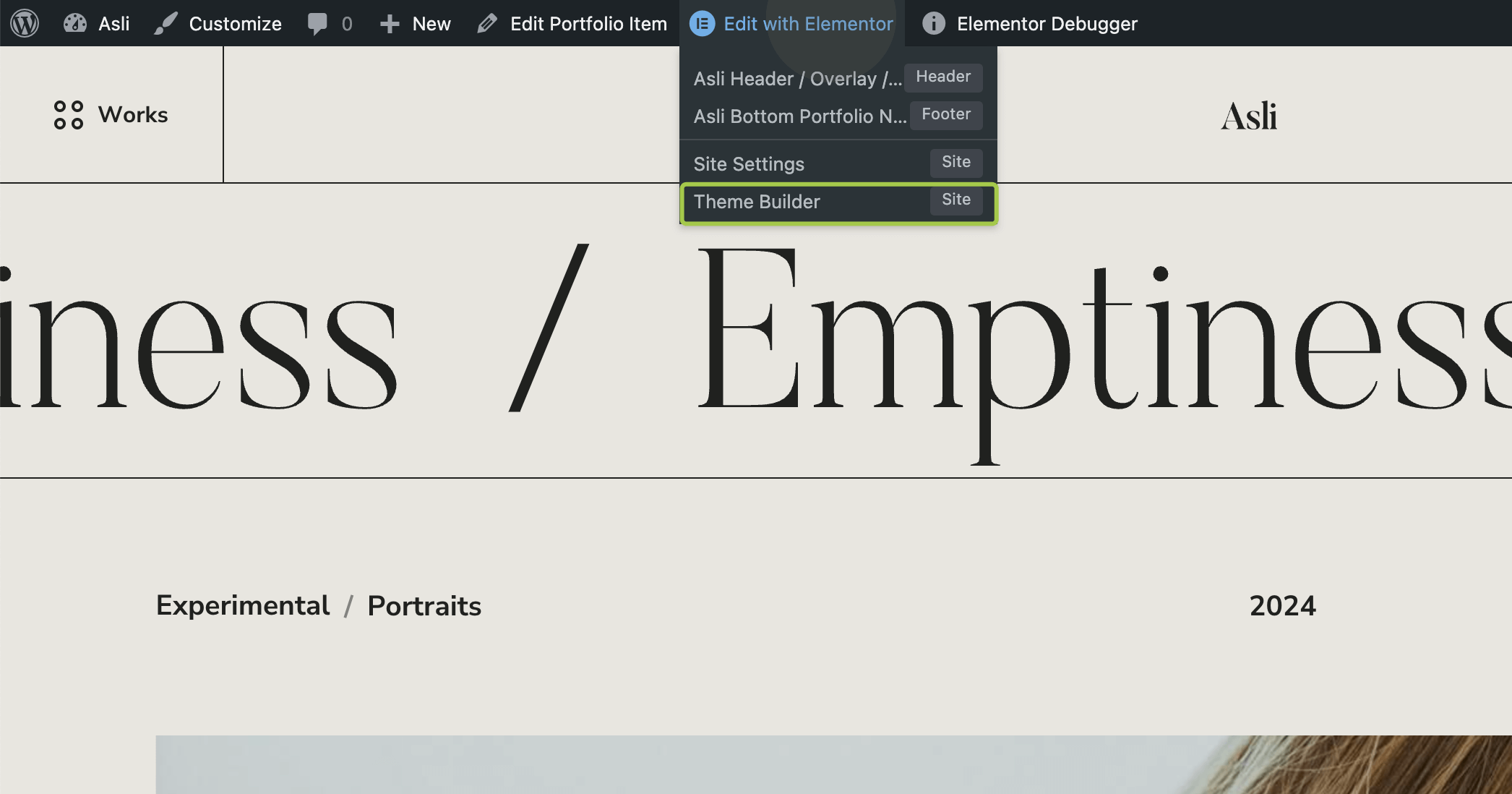Image resolution: width=1512 pixels, height=794 pixels.
Task: Open Elementor Debugger in admin bar
Action: coord(1046,23)
